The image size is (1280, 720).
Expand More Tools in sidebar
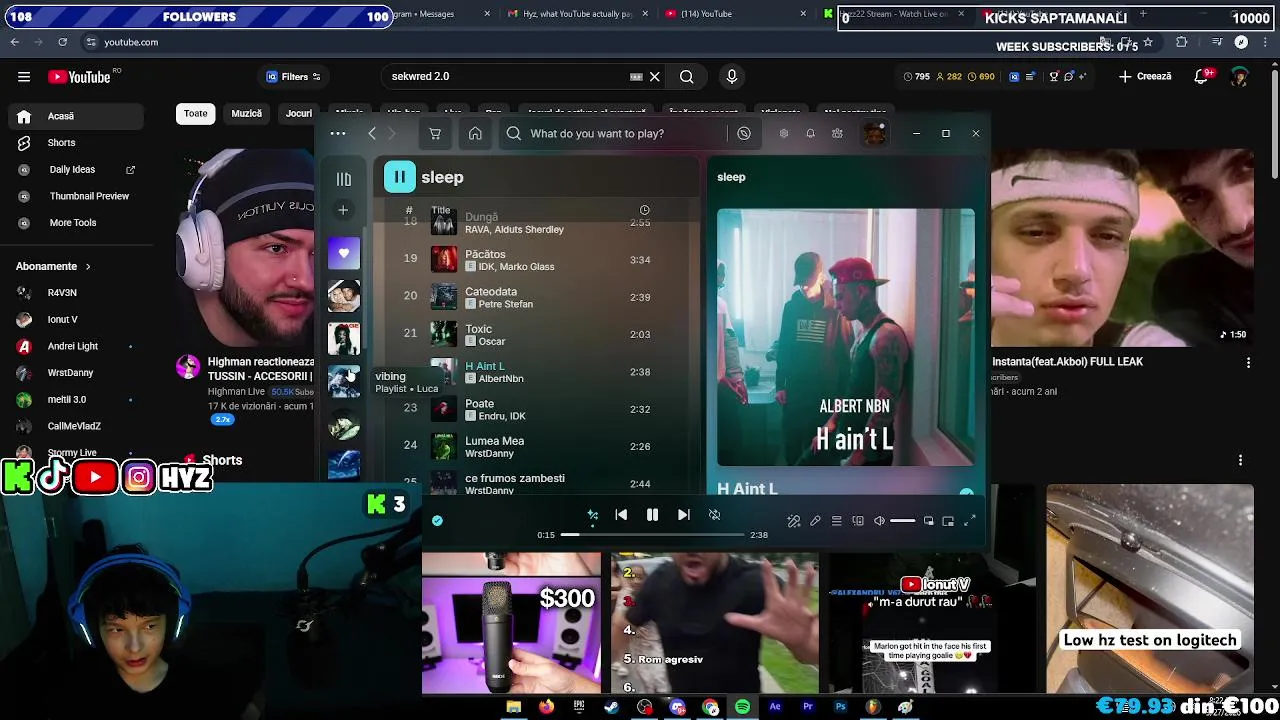pyautogui.click(x=74, y=223)
